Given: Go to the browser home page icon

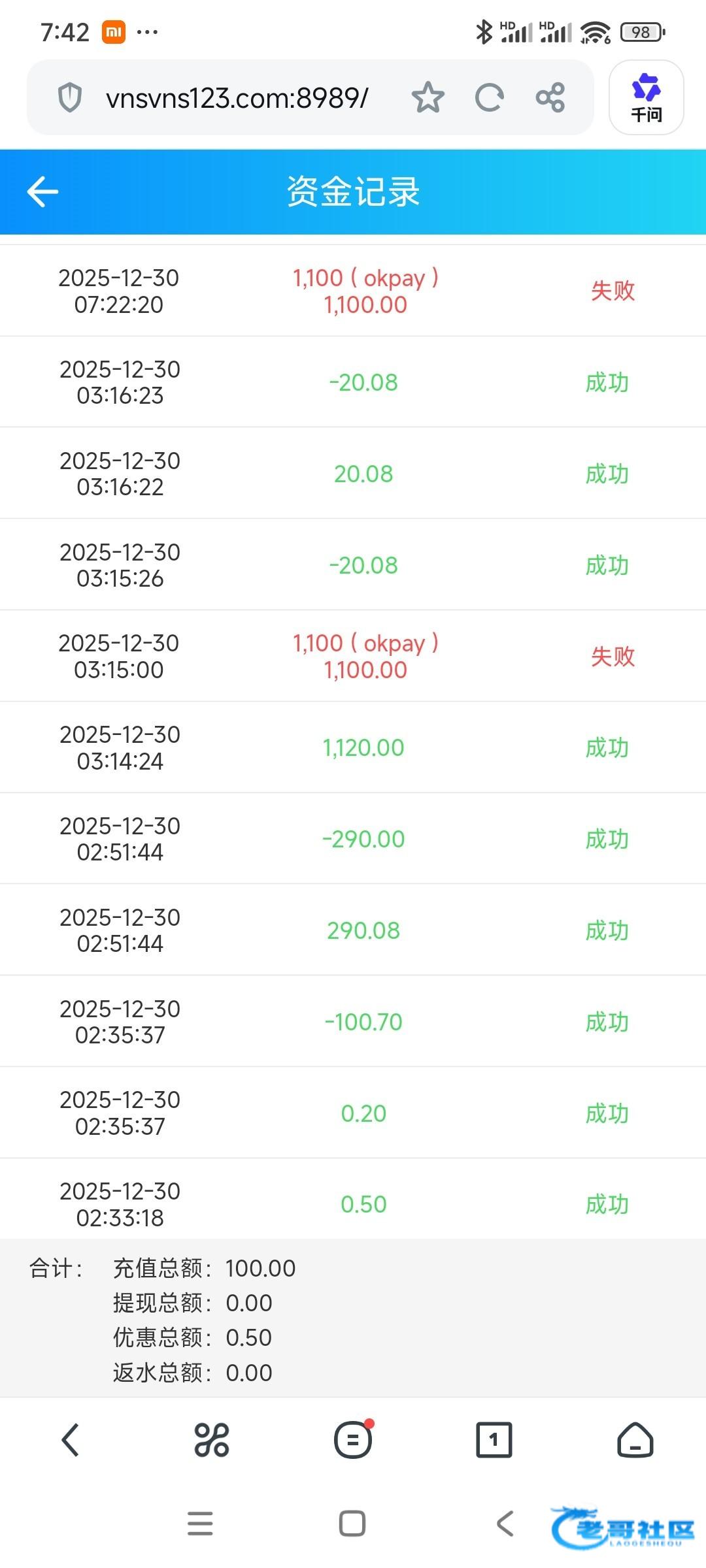Looking at the screenshot, I should coord(635,1440).
